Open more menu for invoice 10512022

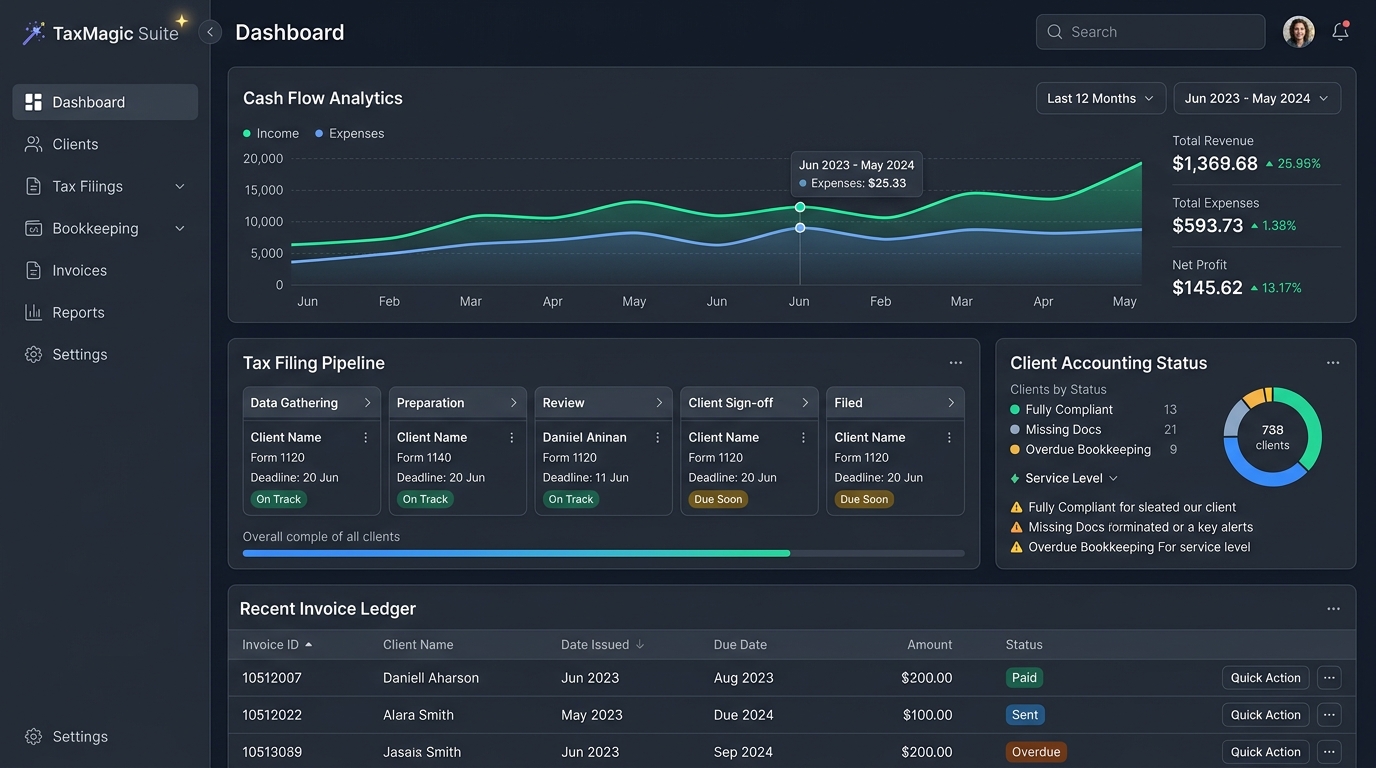pyautogui.click(x=1329, y=715)
